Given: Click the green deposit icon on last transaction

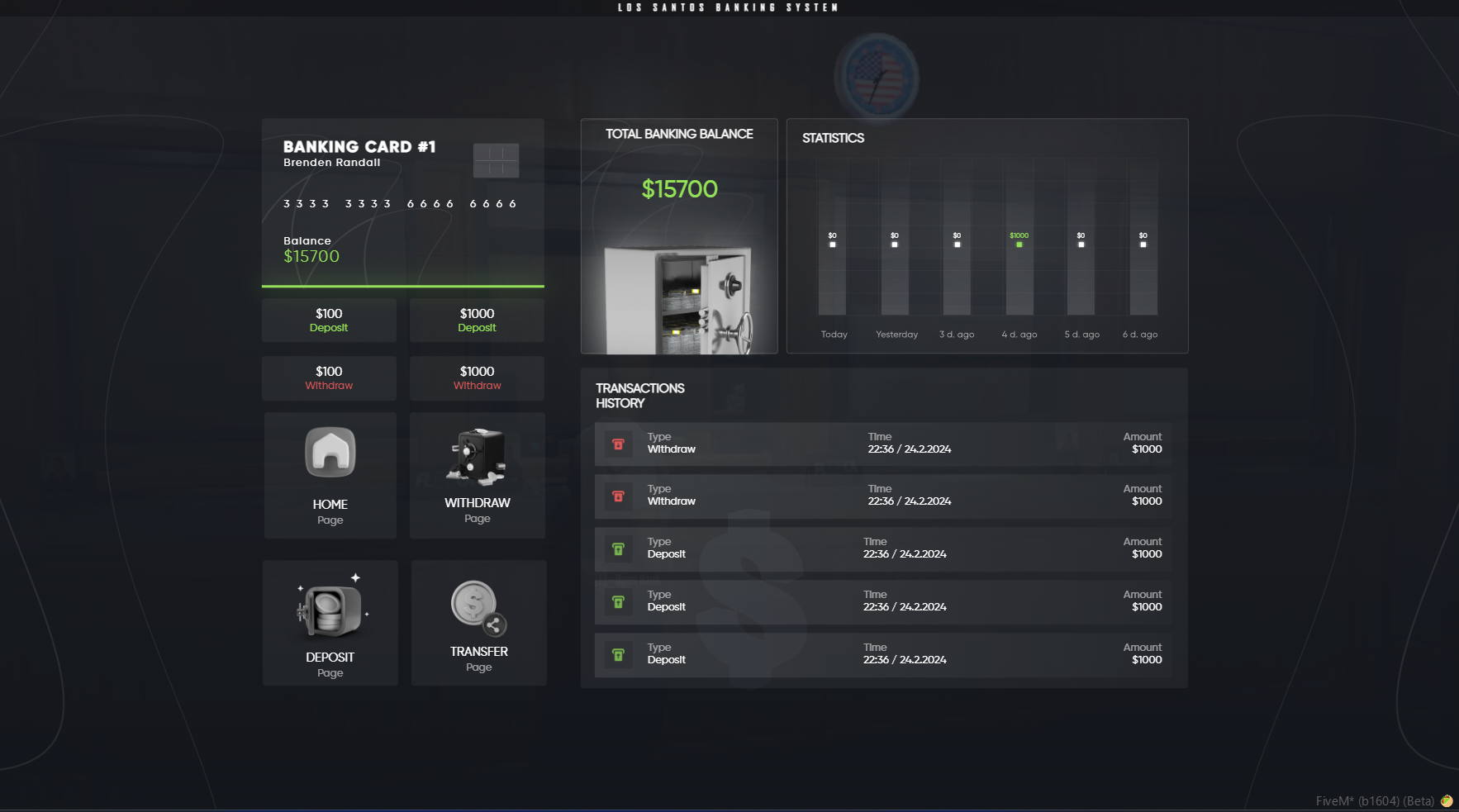Looking at the screenshot, I should [618, 654].
